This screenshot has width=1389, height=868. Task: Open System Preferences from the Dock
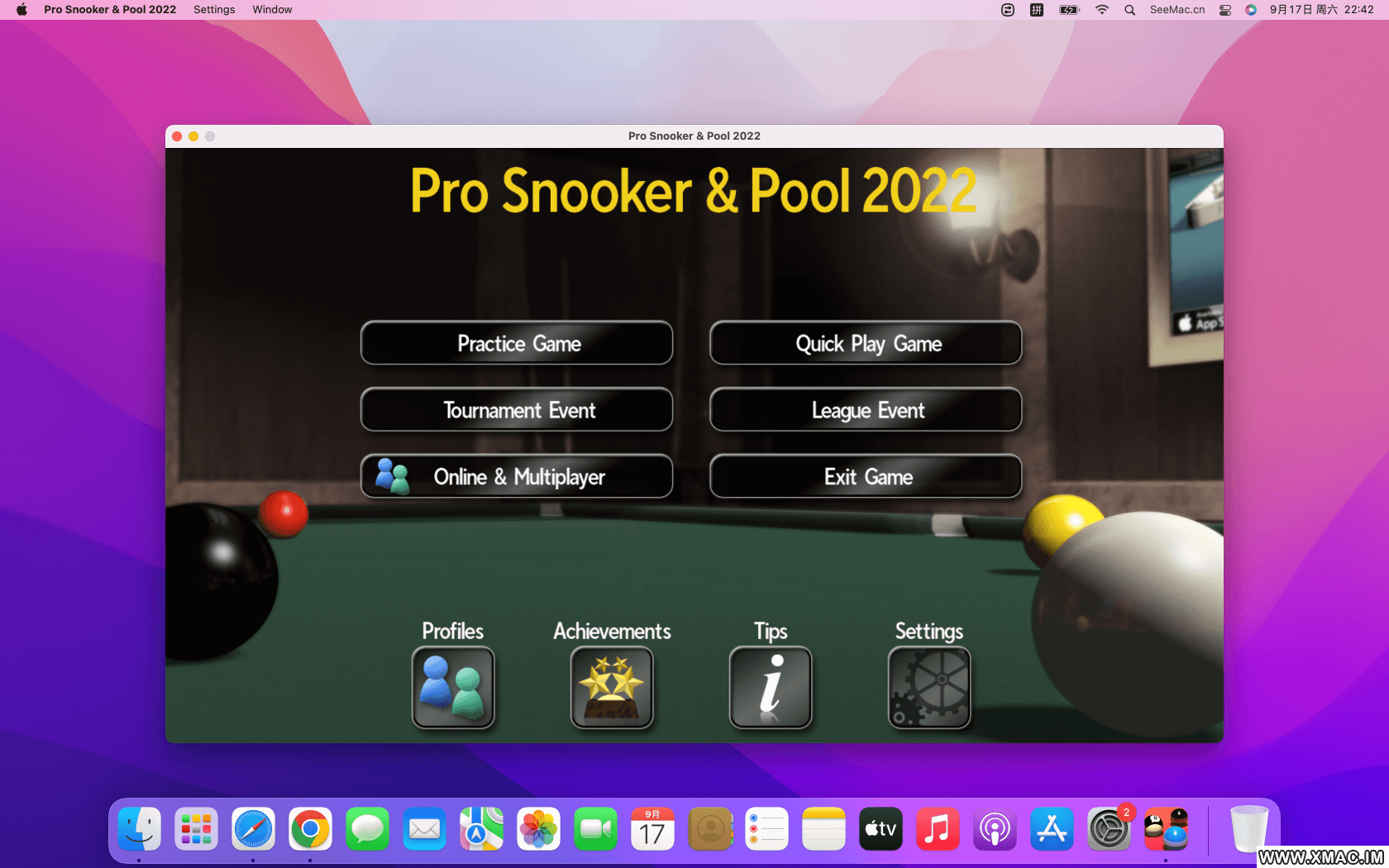point(1109,829)
